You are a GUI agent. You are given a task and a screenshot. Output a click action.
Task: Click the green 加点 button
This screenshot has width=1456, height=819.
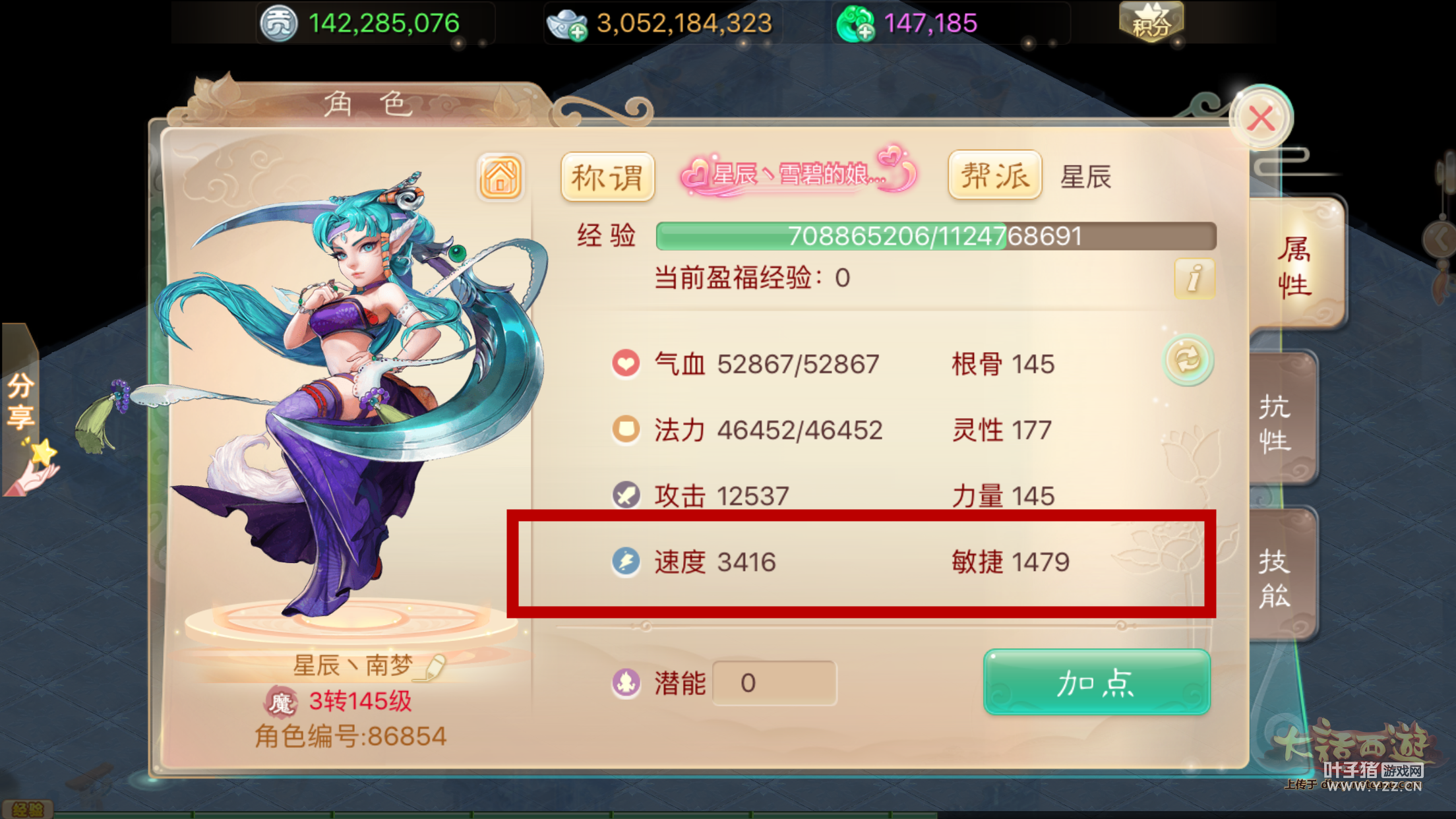point(1097,682)
